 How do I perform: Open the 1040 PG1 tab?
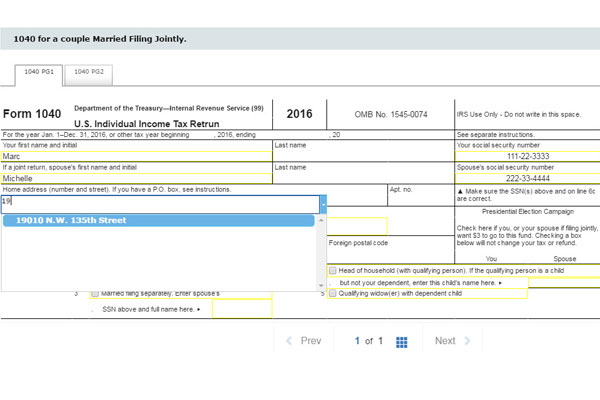coord(39,75)
